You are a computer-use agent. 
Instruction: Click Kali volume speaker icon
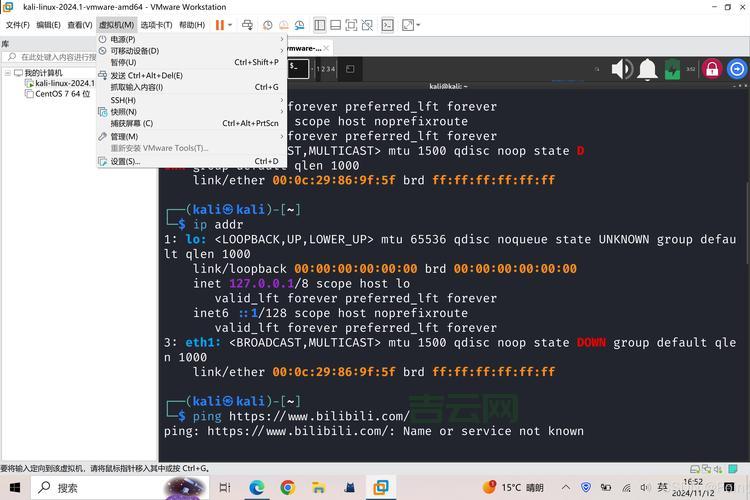click(x=621, y=69)
